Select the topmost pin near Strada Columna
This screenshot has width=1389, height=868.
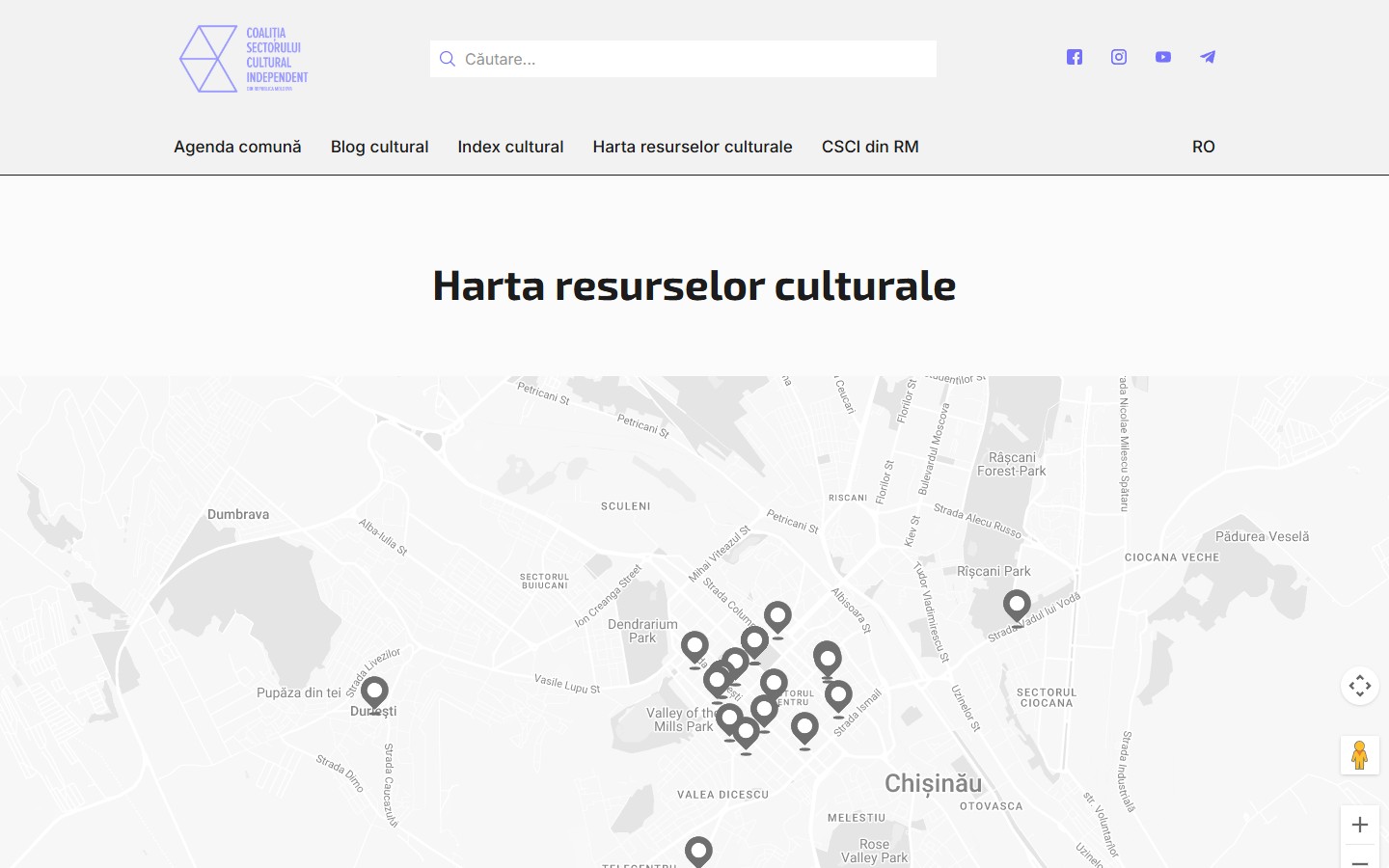777,618
